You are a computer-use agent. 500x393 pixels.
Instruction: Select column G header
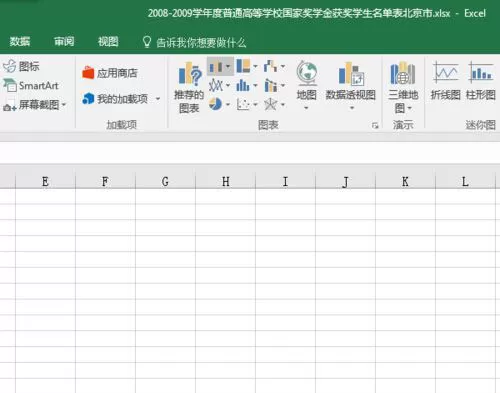point(165,181)
